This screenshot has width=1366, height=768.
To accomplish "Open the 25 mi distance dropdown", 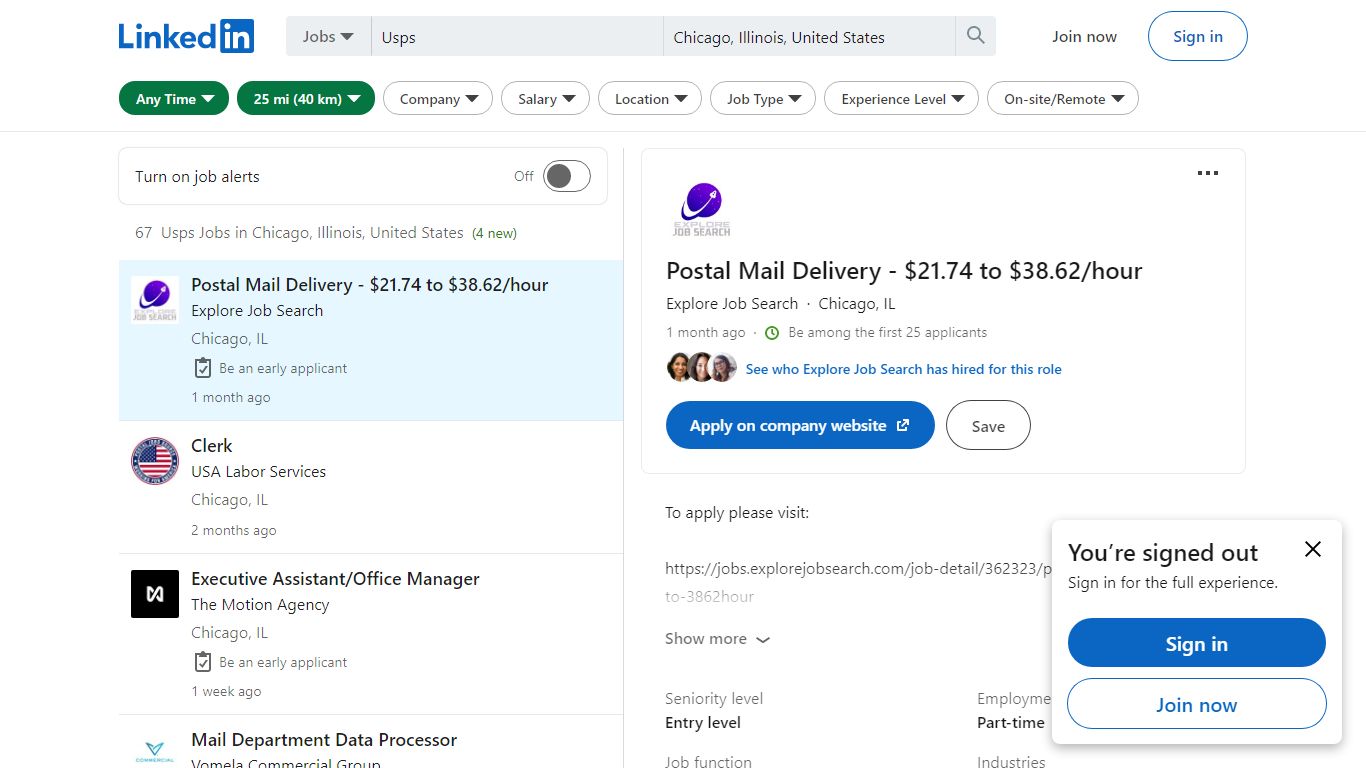I will pos(306,98).
